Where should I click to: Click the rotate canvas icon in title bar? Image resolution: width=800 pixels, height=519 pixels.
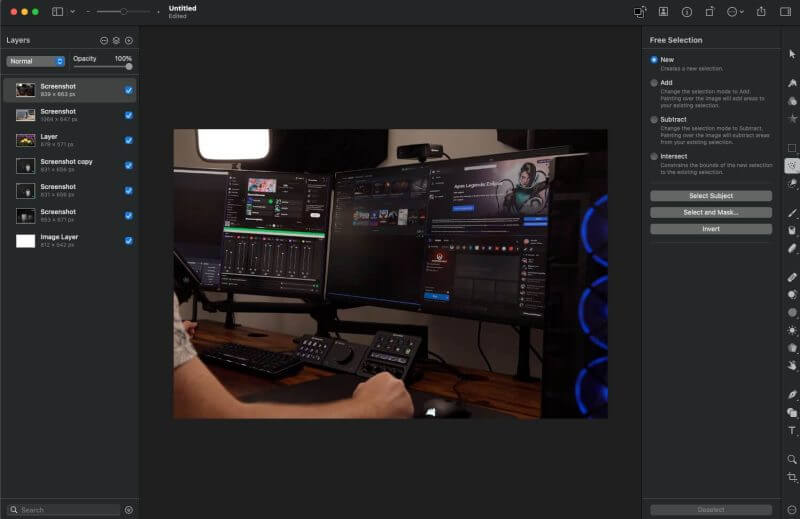[x=710, y=11]
